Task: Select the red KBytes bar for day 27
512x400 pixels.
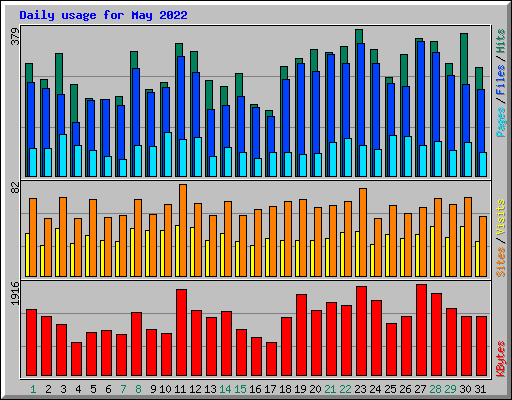Action: click(421, 330)
